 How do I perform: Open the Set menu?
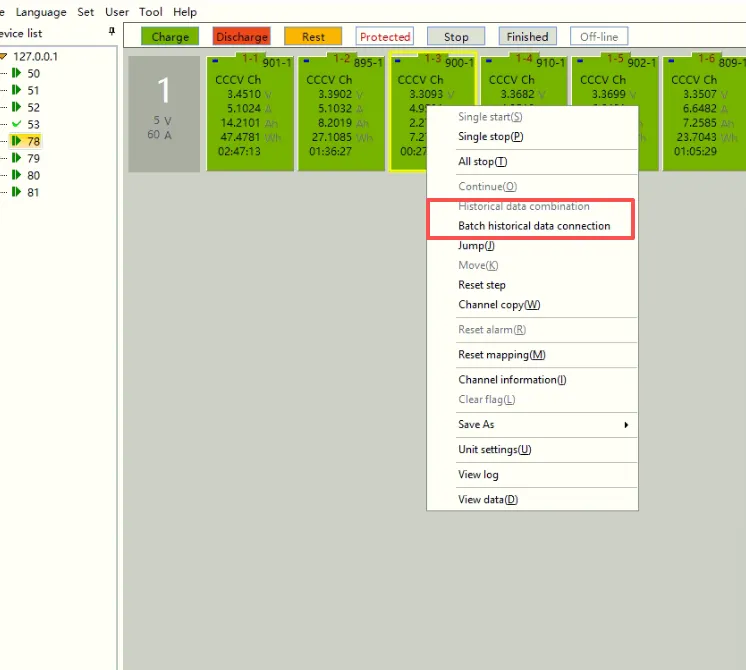click(x=86, y=12)
